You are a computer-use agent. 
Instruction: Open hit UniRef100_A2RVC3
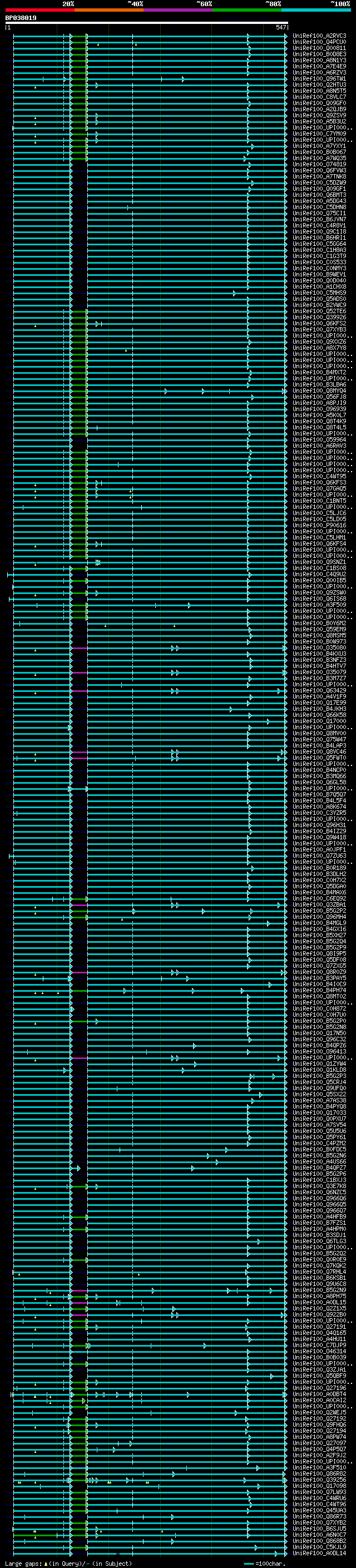click(319, 36)
